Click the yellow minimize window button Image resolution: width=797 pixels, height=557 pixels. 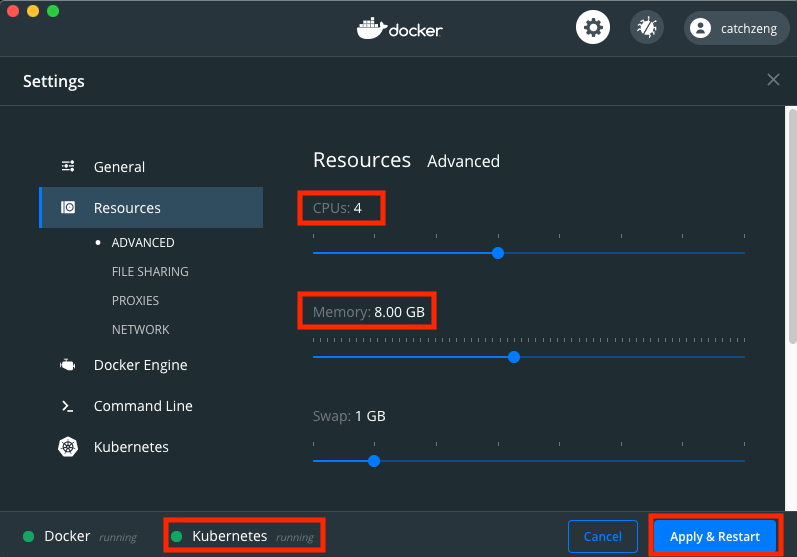tap(33, 11)
